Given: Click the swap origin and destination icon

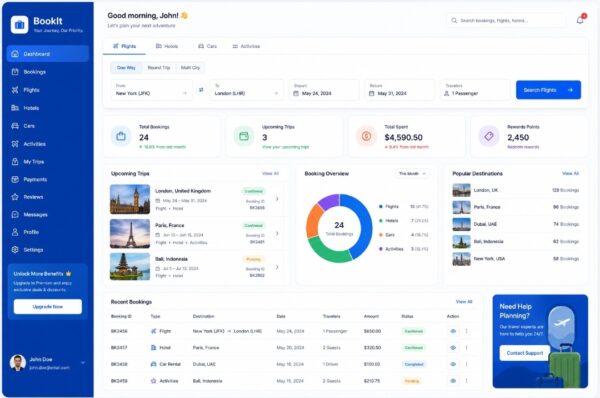Looking at the screenshot, I should point(201,90).
